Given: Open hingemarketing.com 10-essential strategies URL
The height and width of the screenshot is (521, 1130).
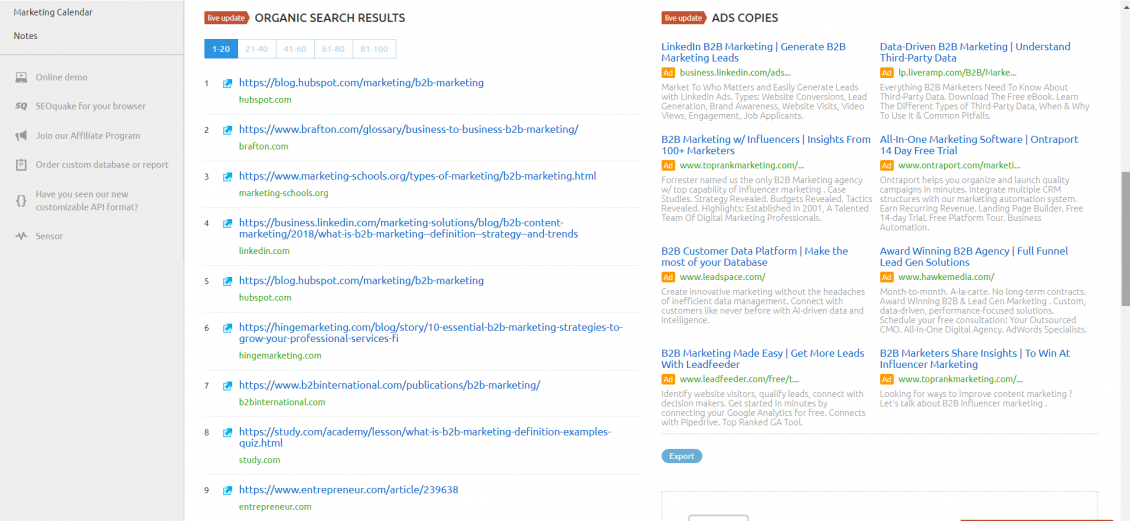Looking at the screenshot, I should pos(430,333).
